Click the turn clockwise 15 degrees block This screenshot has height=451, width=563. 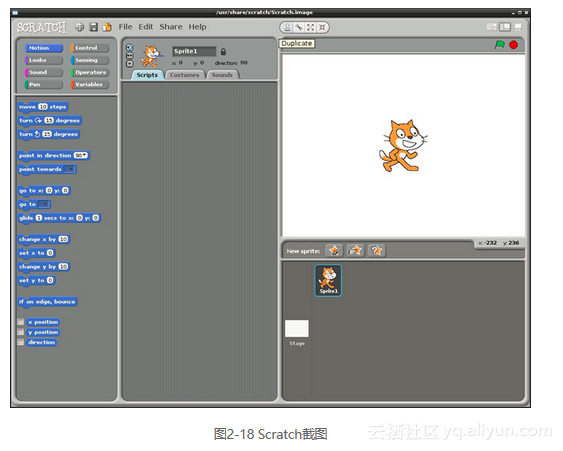50,121
